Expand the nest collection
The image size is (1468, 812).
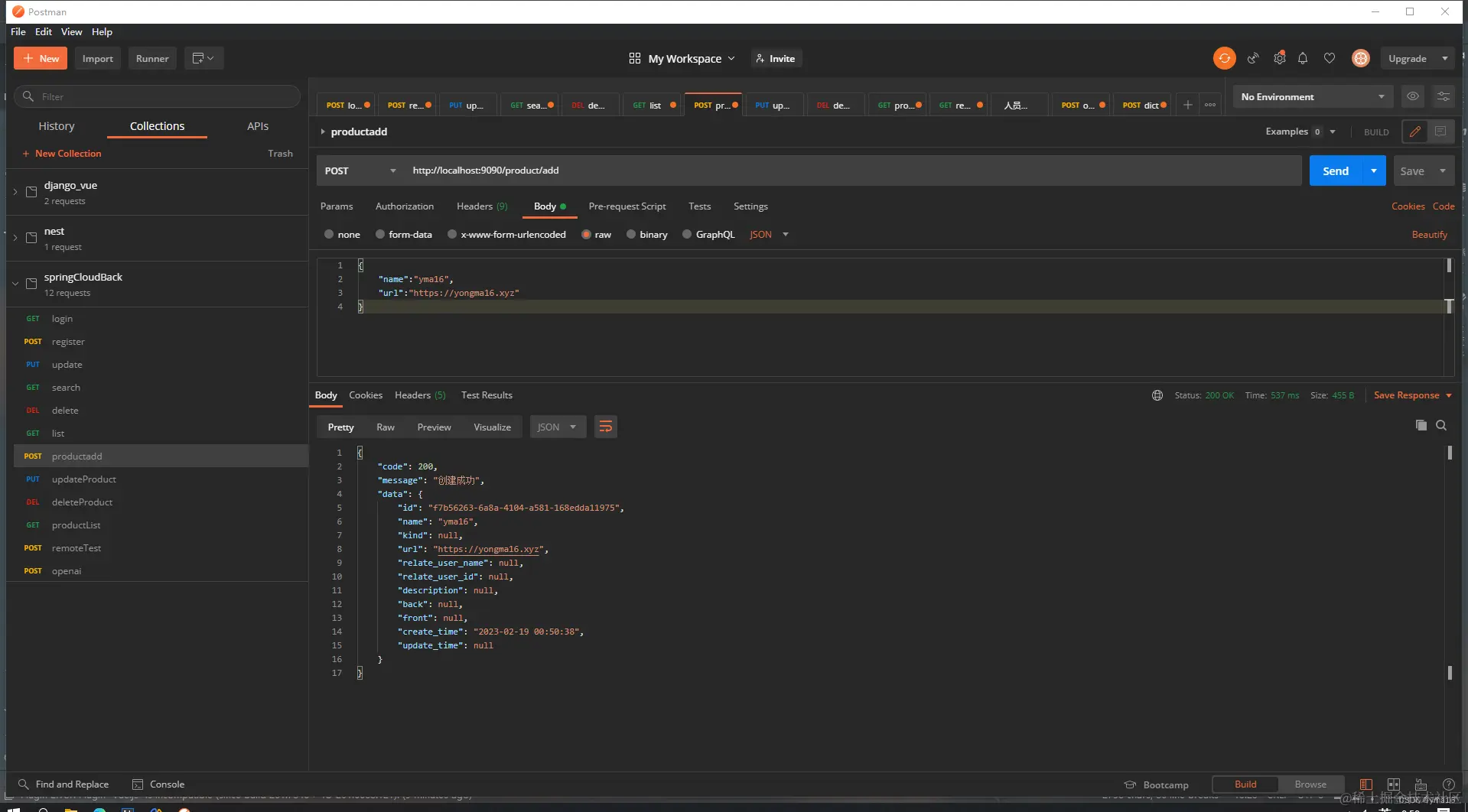[15, 237]
